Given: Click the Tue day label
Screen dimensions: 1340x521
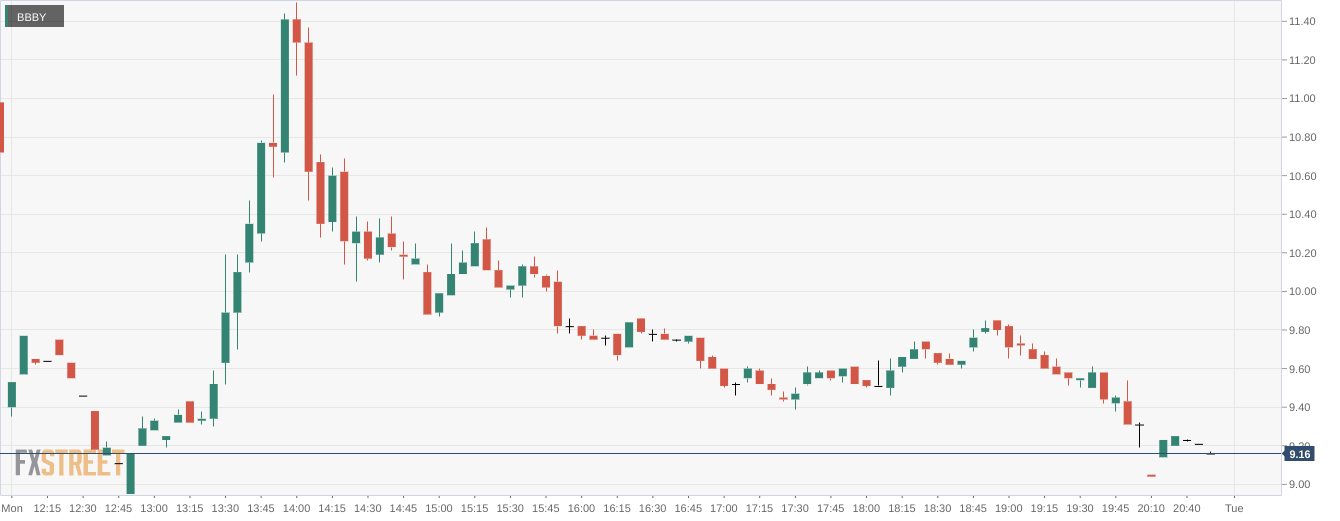Looking at the screenshot, I should point(1234,508).
